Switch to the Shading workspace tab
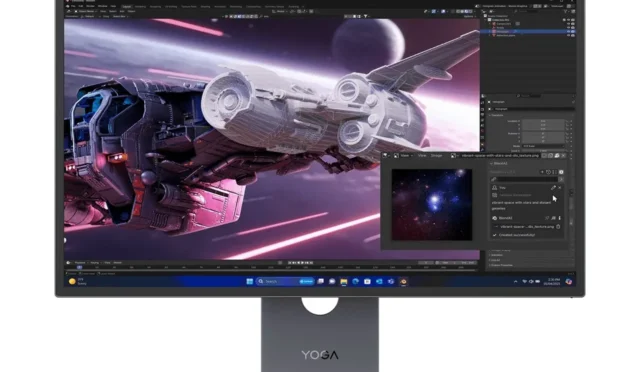Image resolution: width=640 pixels, height=372 pixels. 205,7
